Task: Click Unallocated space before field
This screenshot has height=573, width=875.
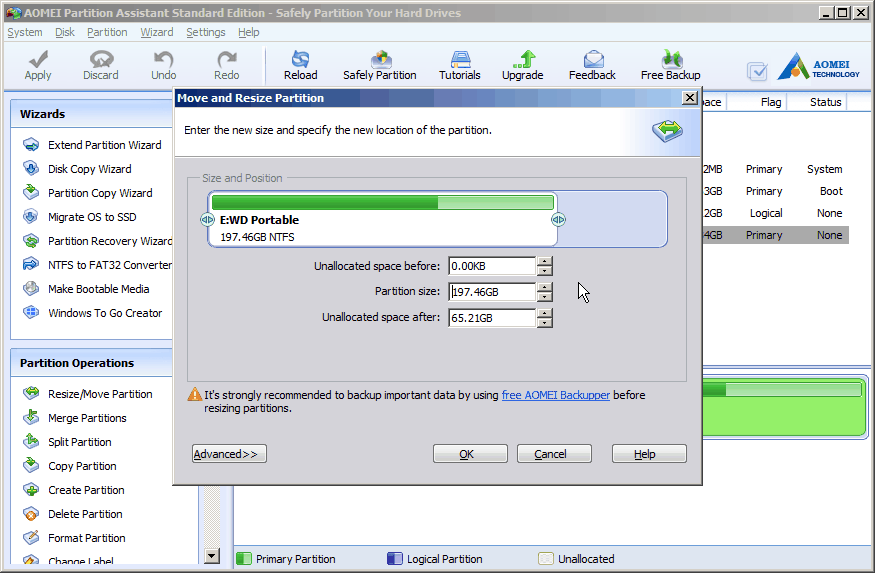Action: coord(492,266)
